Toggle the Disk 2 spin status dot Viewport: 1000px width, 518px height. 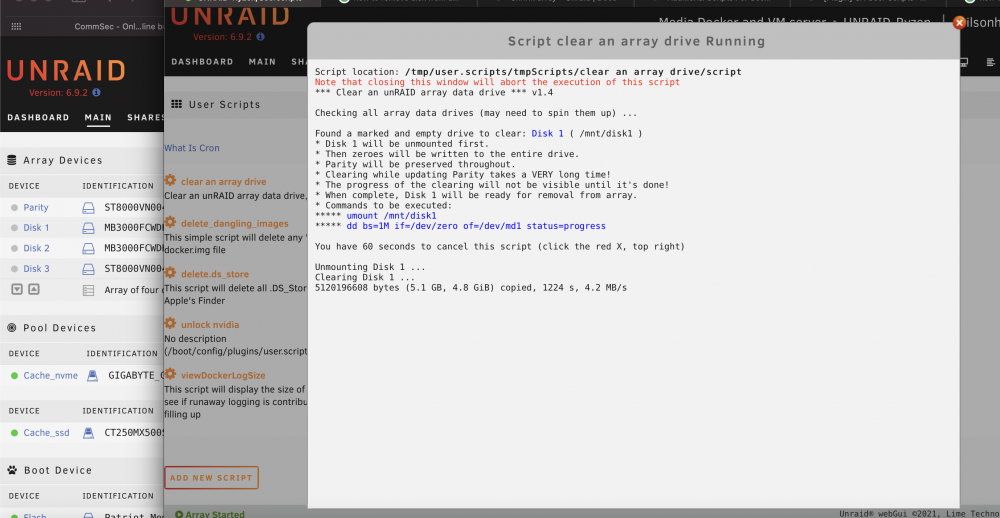pyautogui.click(x=14, y=249)
